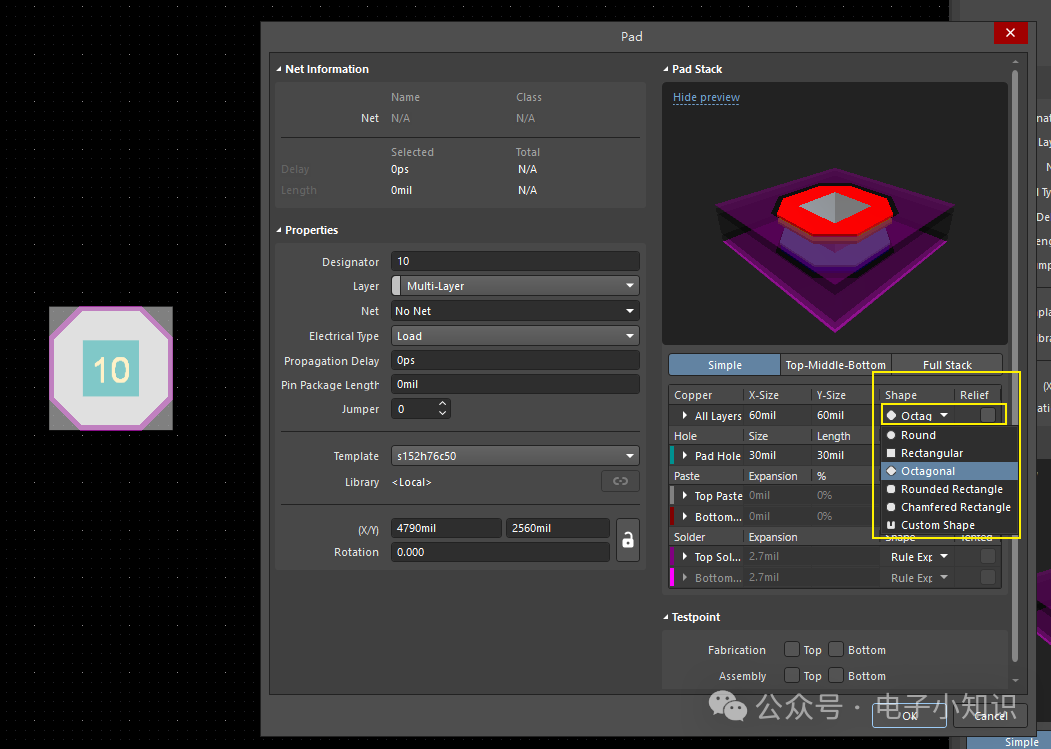Collapse the Pad Stack section
Screen dimensions: 1051x749
pyautogui.click(x=666, y=69)
